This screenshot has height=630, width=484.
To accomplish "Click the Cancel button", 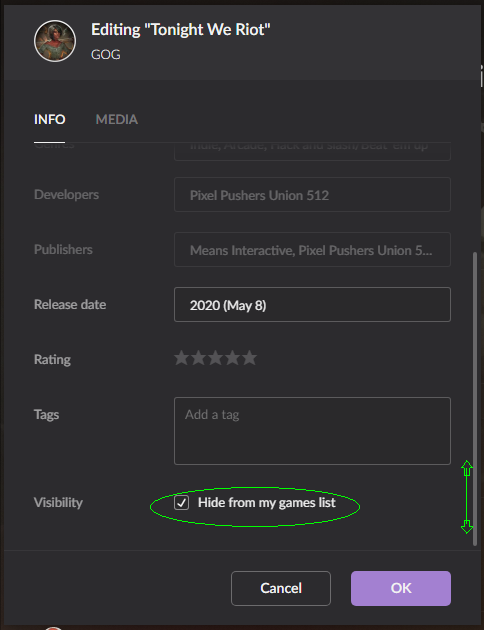I will (281, 588).
